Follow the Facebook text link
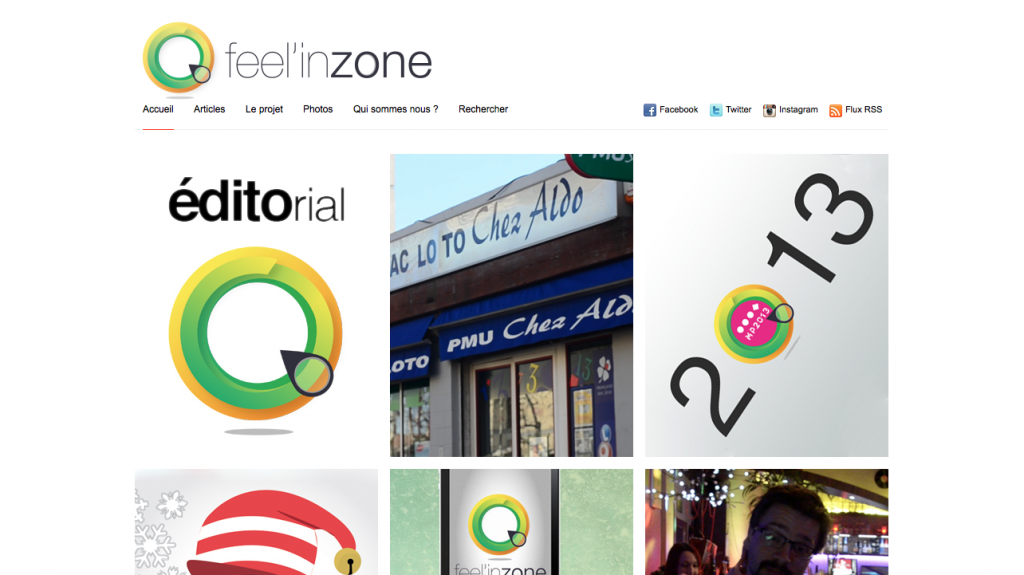Screen dimensions: 1024x575 [679, 110]
